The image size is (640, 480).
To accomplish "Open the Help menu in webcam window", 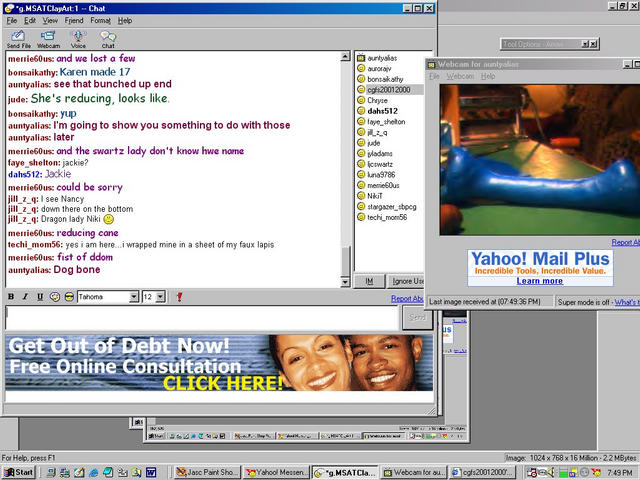I will click(488, 76).
